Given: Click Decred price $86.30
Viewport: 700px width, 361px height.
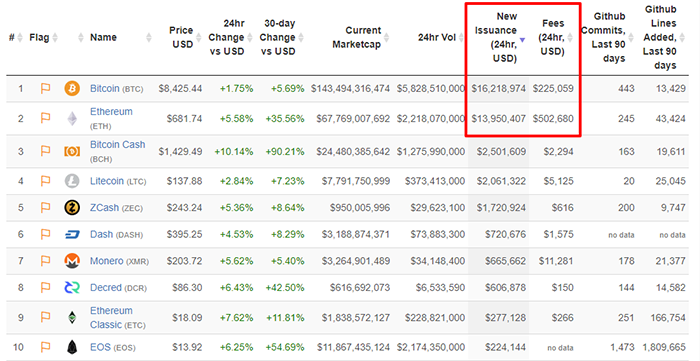Looking at the screenshot, I should click(x=187, y=287).
